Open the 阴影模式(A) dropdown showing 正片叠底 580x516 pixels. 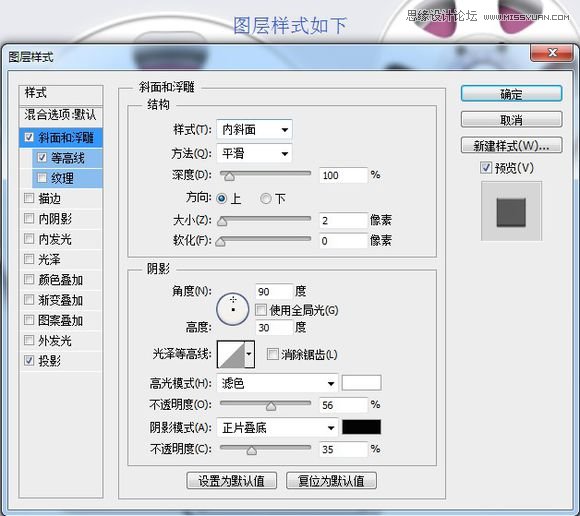coord(277,428)
